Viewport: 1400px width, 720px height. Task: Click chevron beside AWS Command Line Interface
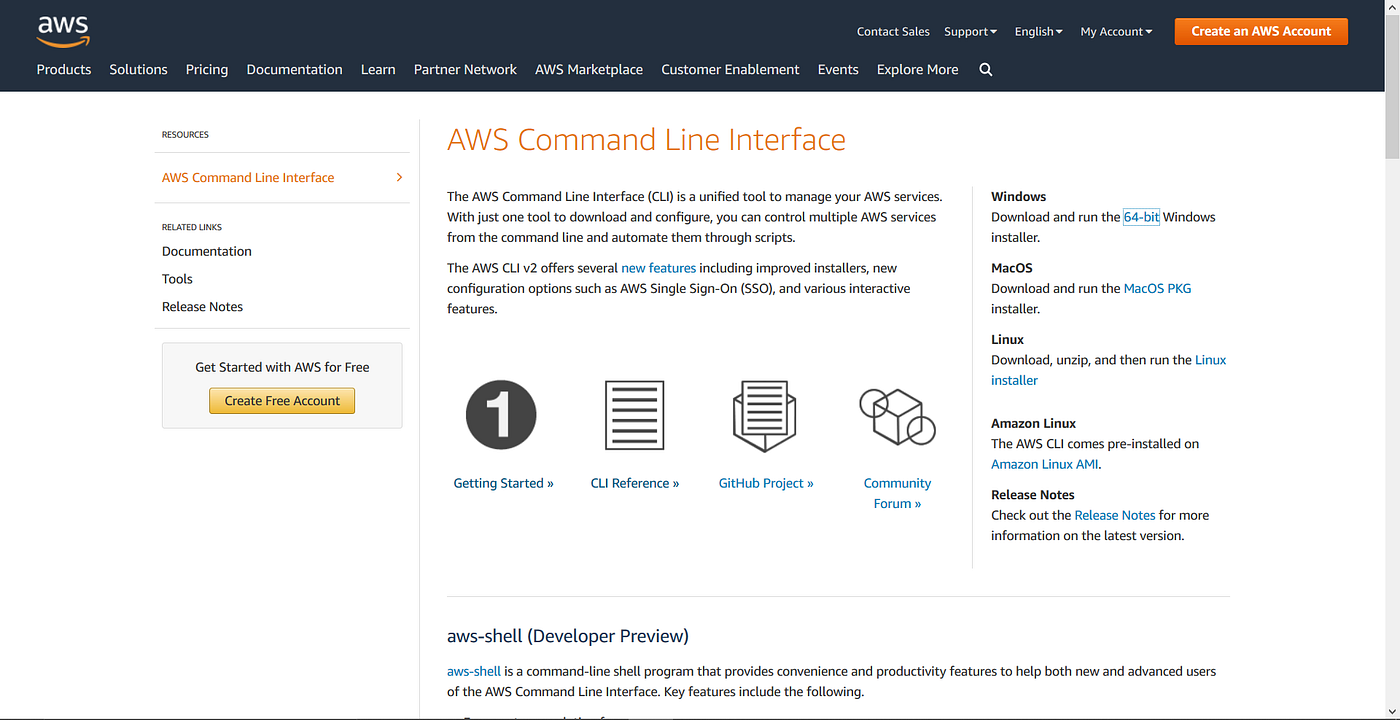399,177
